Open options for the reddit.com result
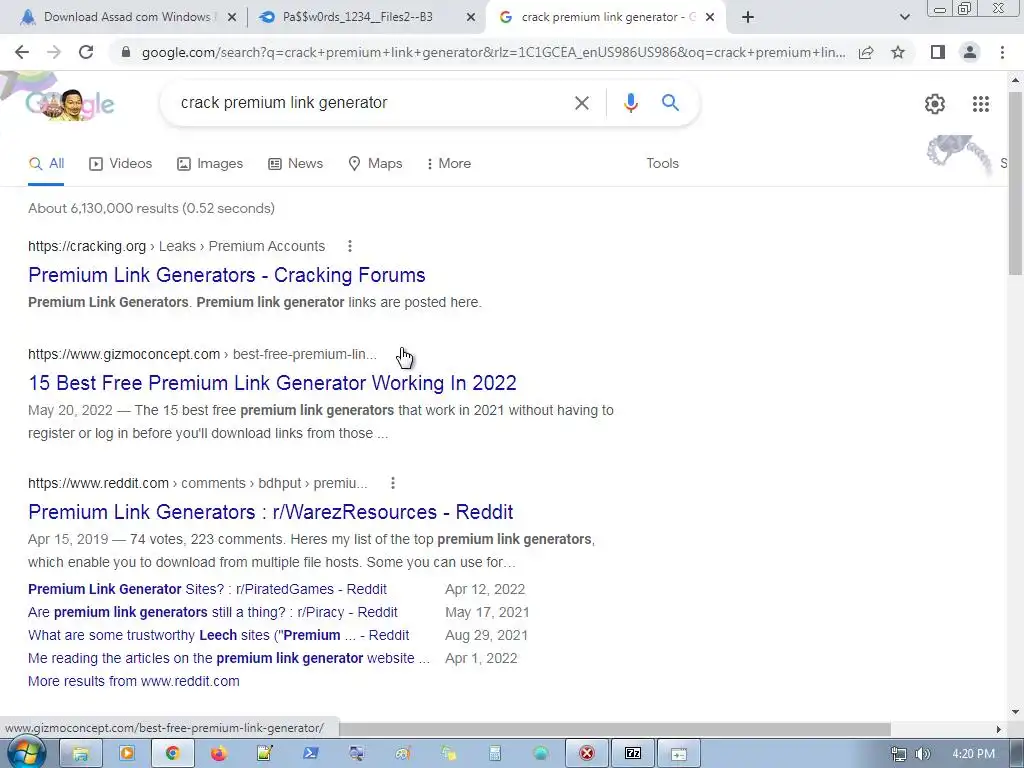 point(392,483)
